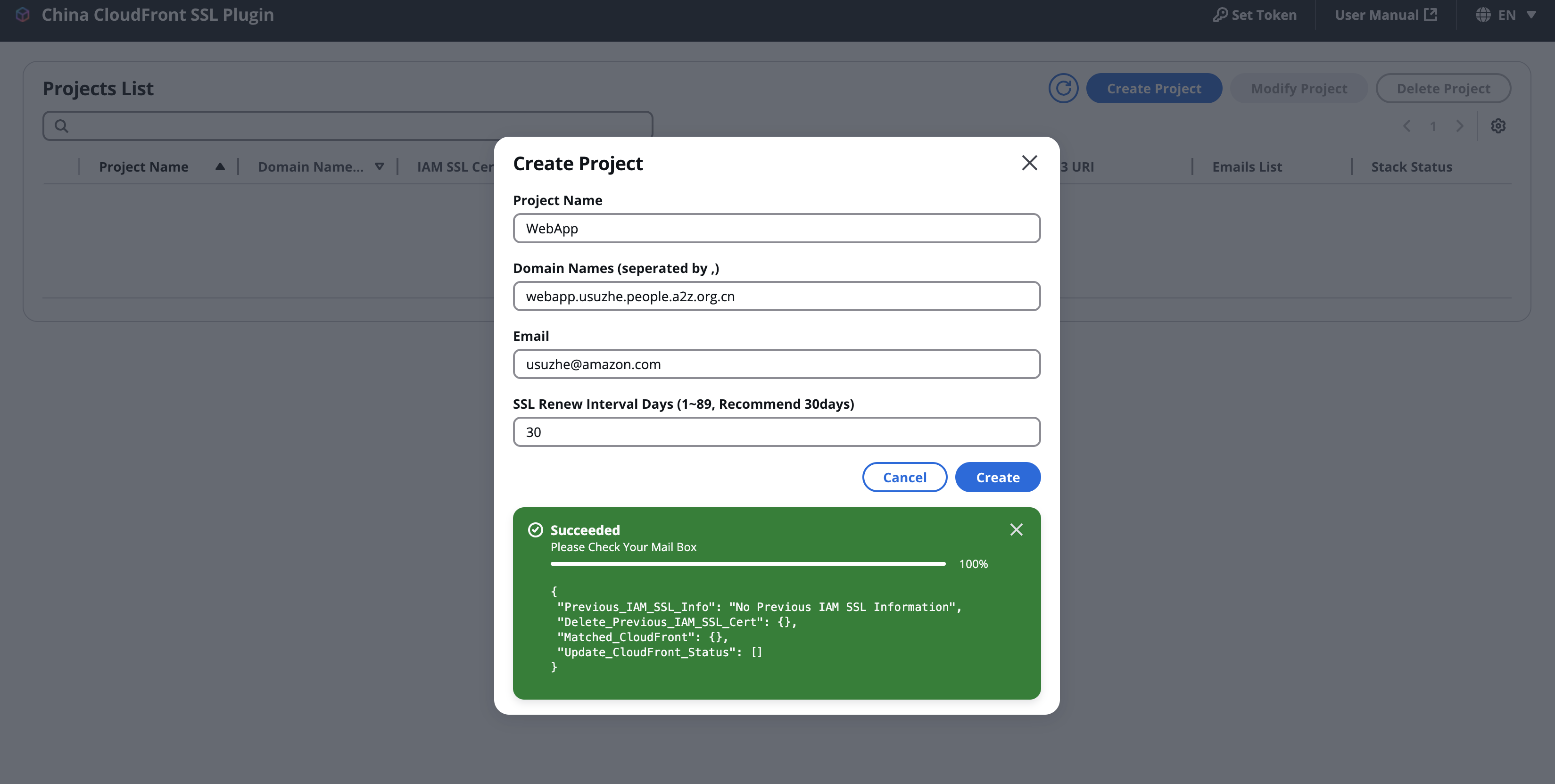Click the Modify Project button
The width and height of the screenshot is (1555, 784).
click(1299, 89)
